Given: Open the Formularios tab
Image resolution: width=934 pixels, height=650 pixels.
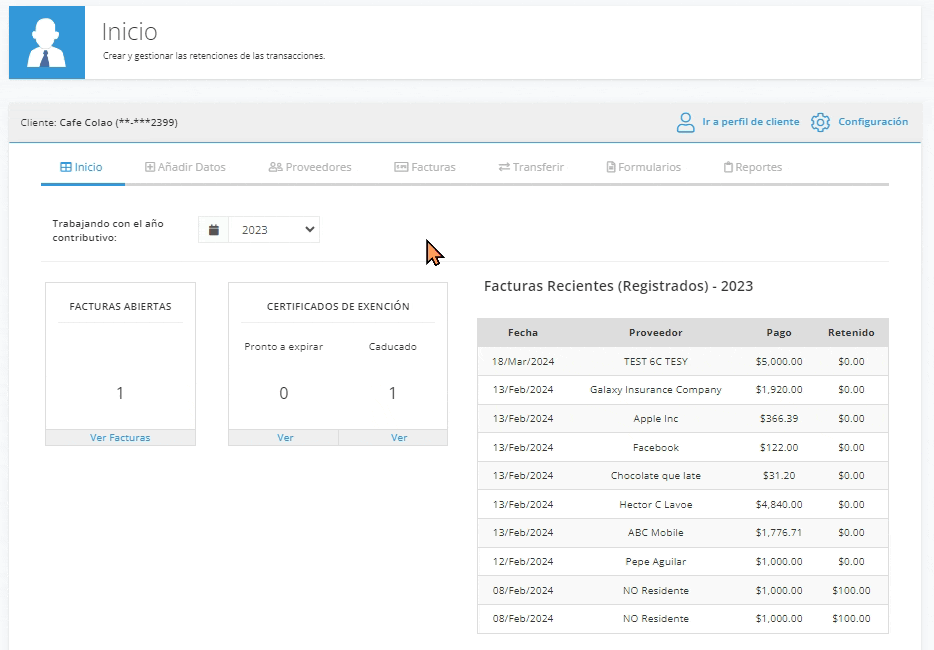Looking at the screenshot, I should (643, 167).
